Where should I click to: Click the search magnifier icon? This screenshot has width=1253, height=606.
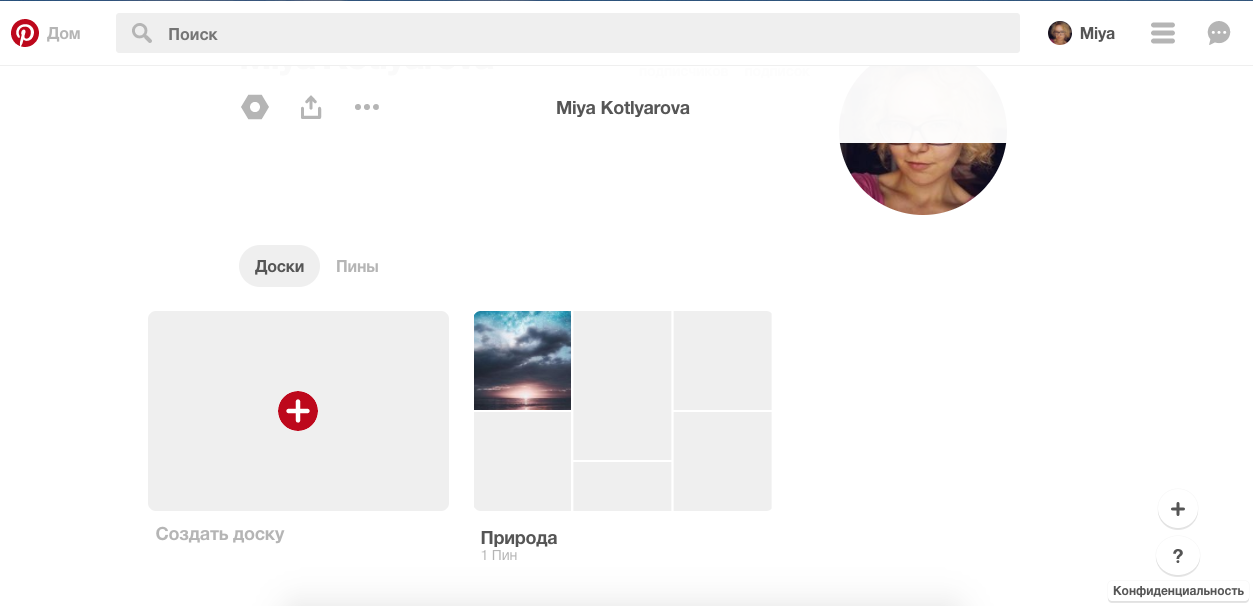142,34
